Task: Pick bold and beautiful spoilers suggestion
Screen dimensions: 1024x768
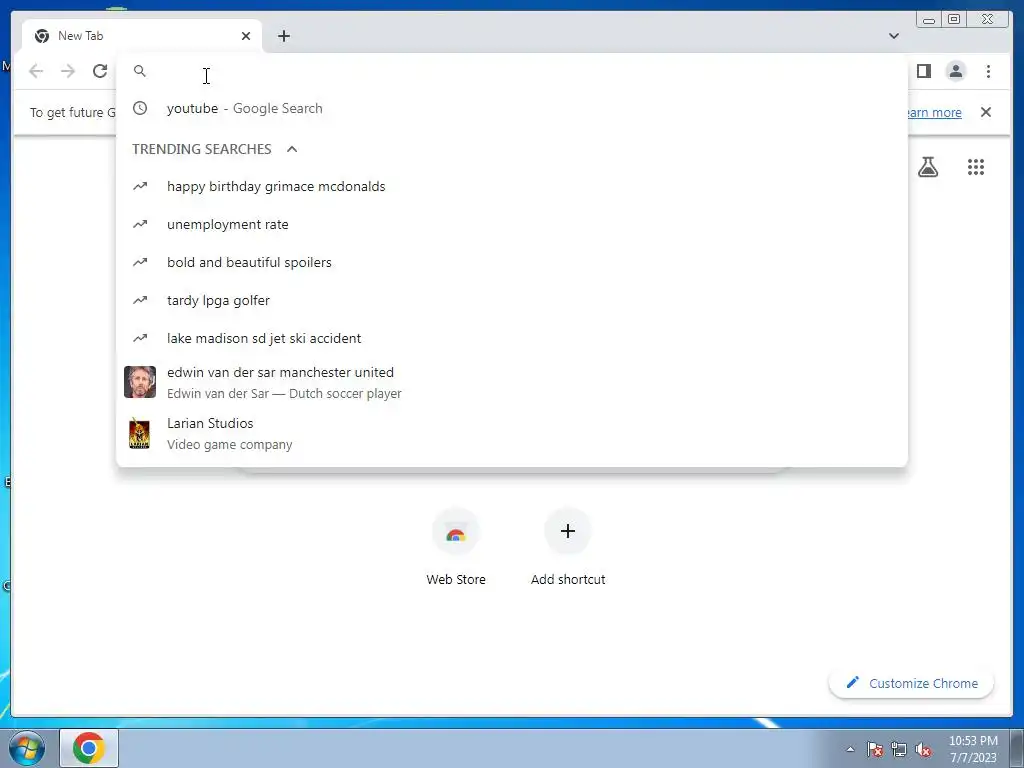Action: pyautogui.click(x=511, y=262)
